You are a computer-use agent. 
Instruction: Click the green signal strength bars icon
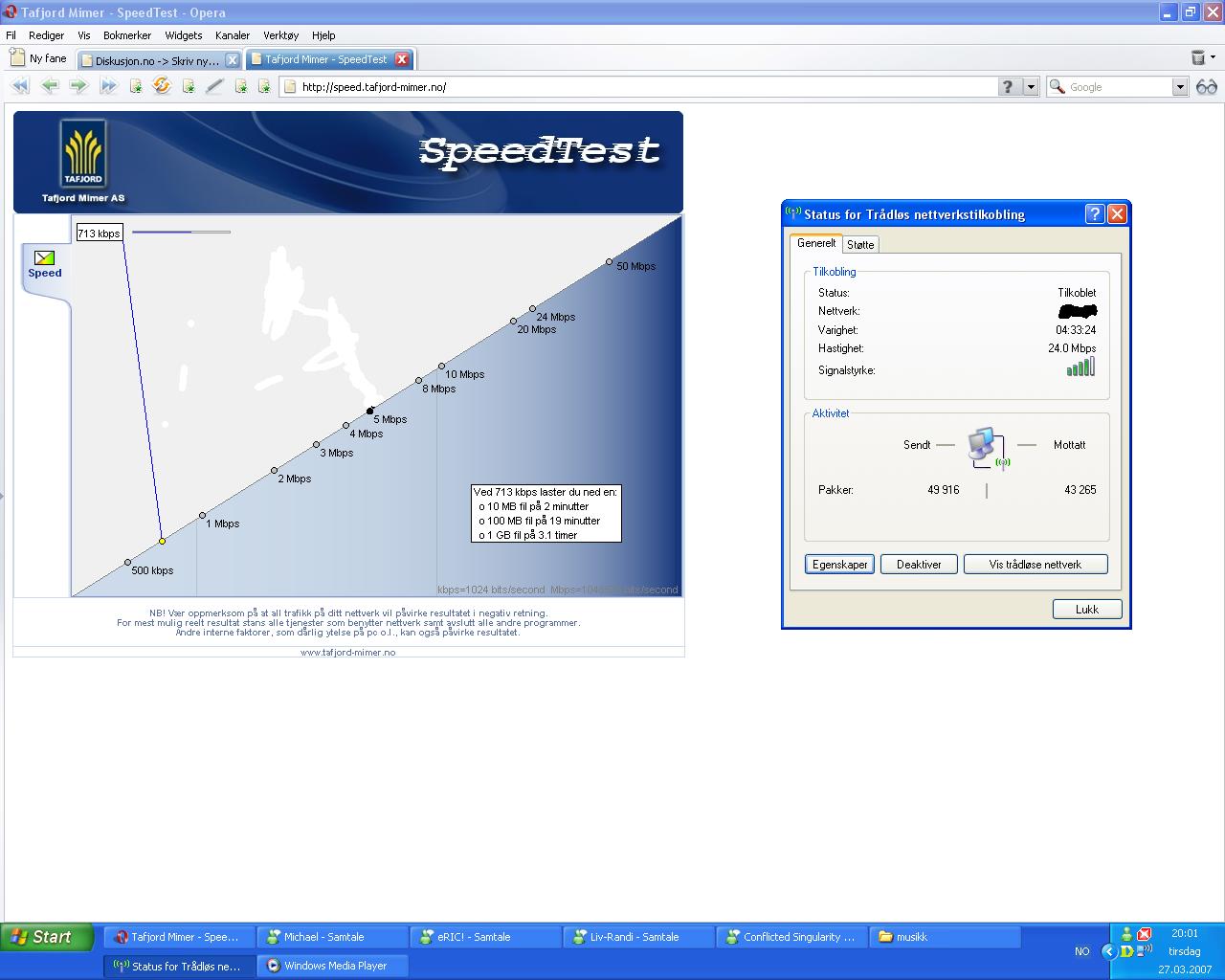pos(1081,367)
